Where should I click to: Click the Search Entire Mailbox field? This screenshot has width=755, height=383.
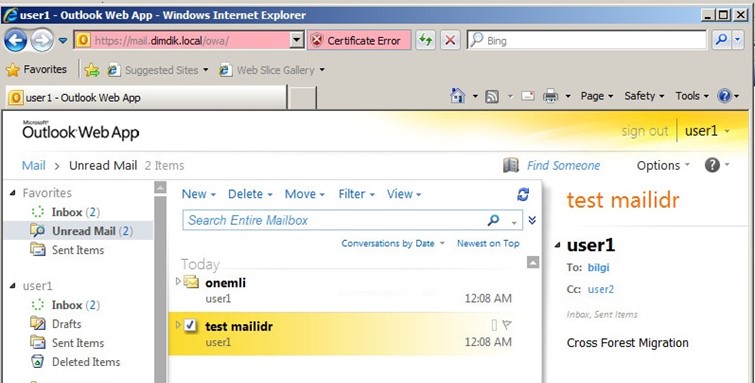(334, 220)
